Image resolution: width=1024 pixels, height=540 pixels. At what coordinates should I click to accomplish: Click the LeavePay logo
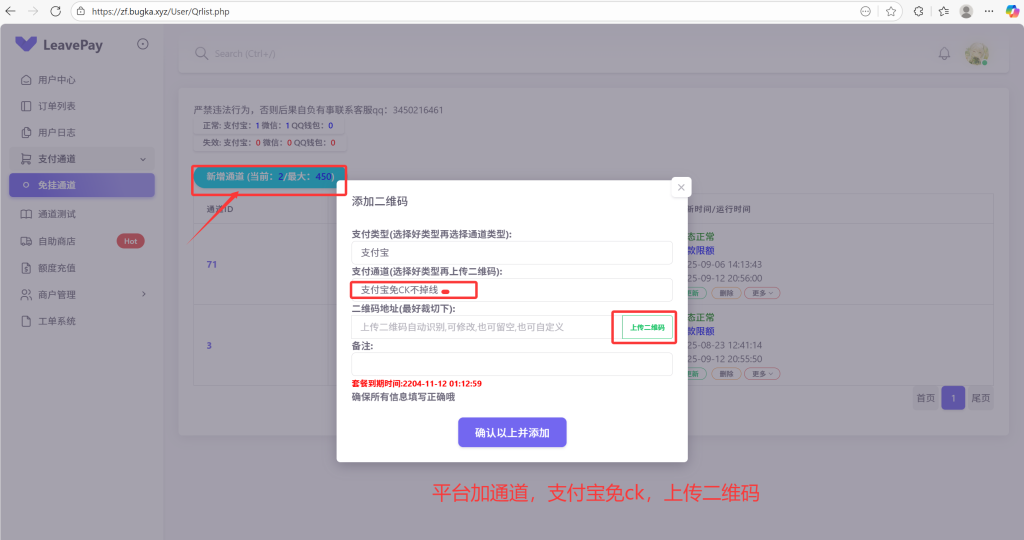[x=59, y=44]
